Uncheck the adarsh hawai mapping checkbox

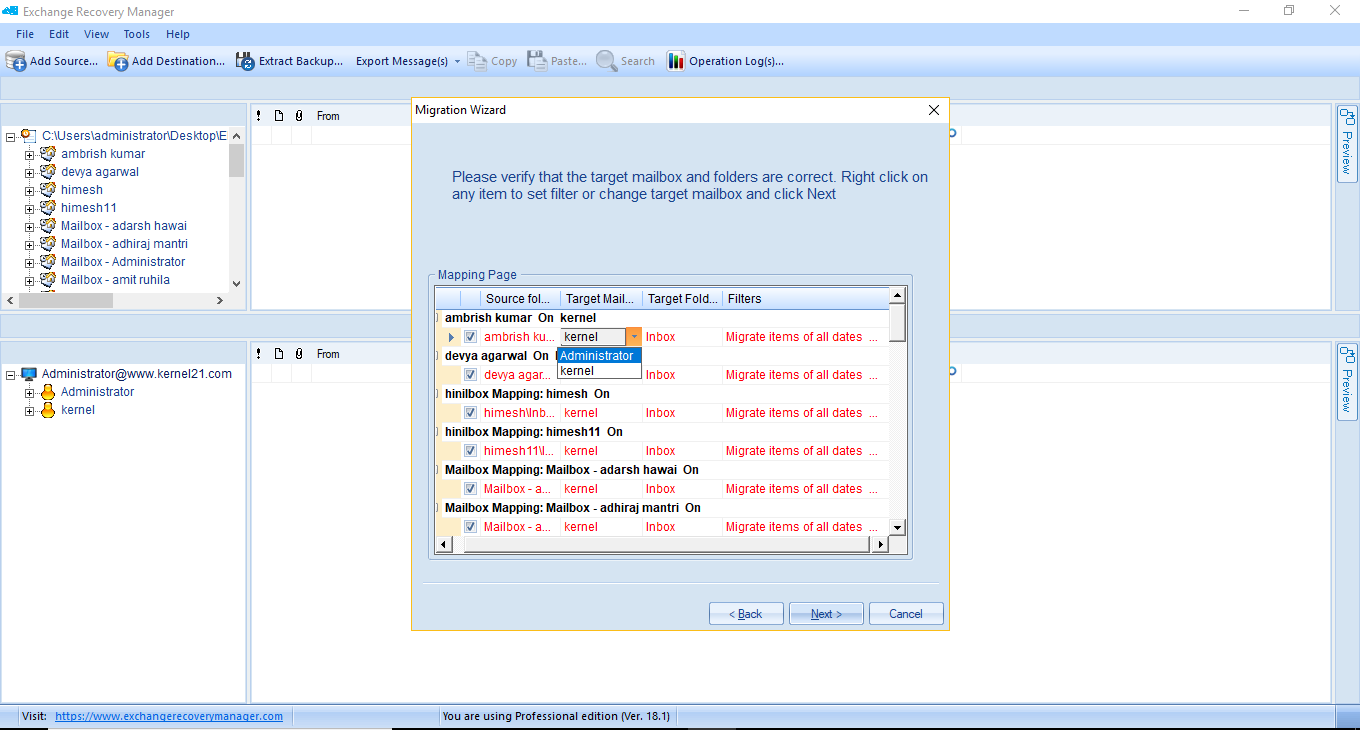pyautogui.click(x=470, y=489)
